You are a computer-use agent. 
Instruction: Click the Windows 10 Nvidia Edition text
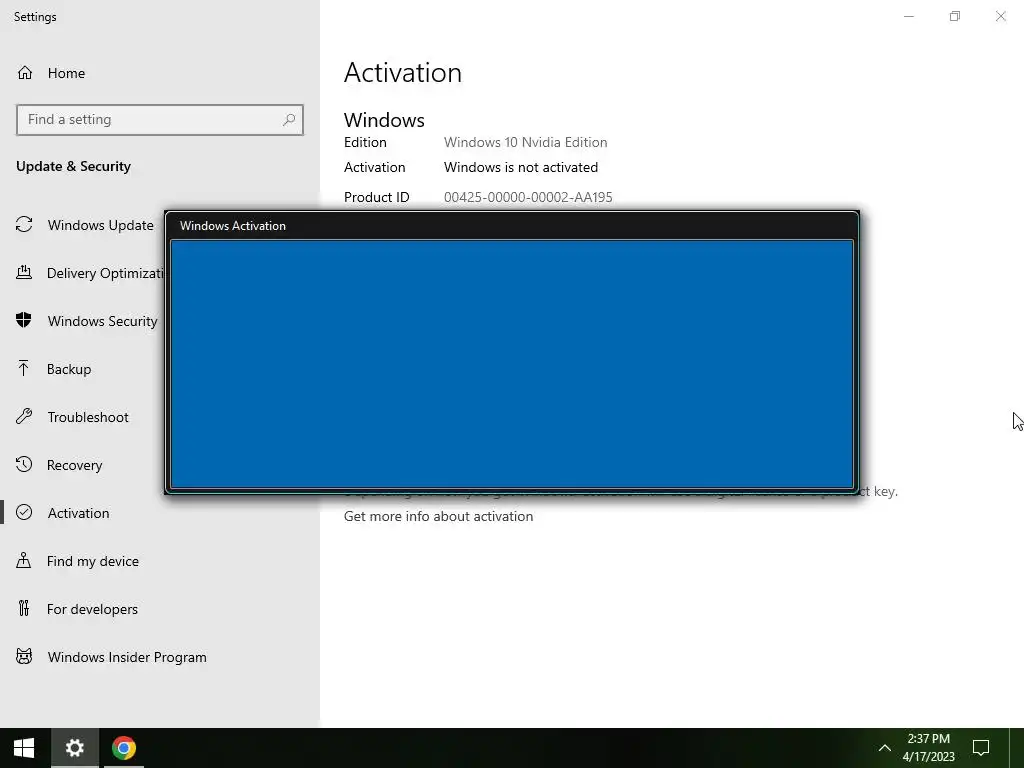pyautogui.click(x=525, y=142)
